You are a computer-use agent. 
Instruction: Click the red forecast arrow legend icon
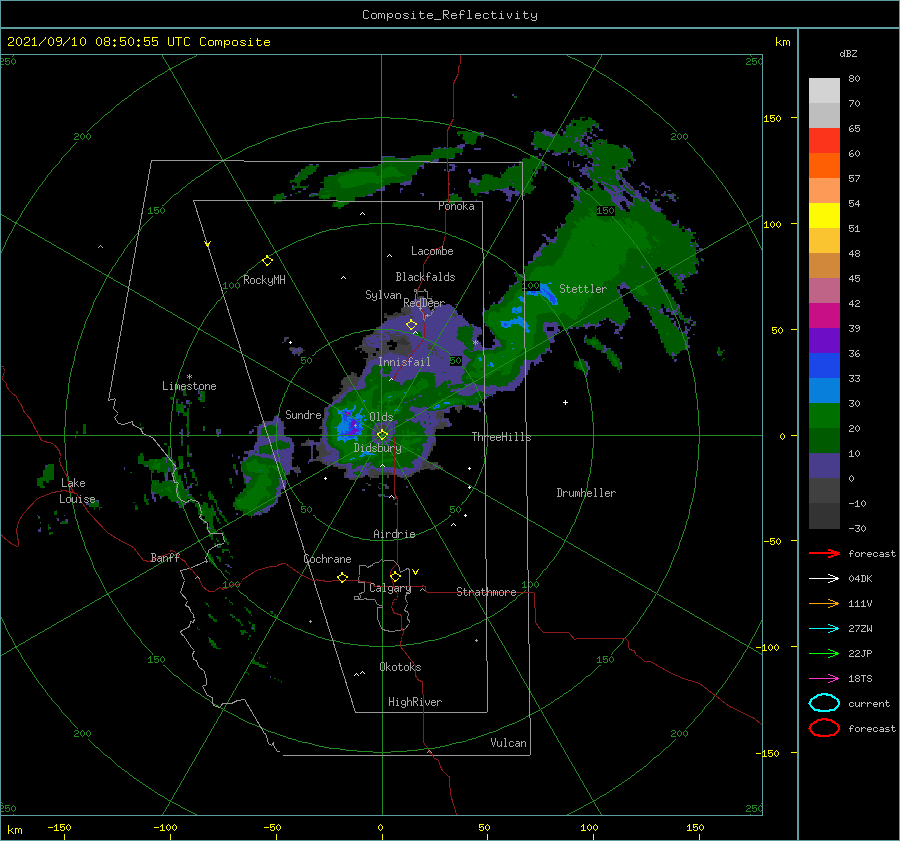tap(824, 553)
